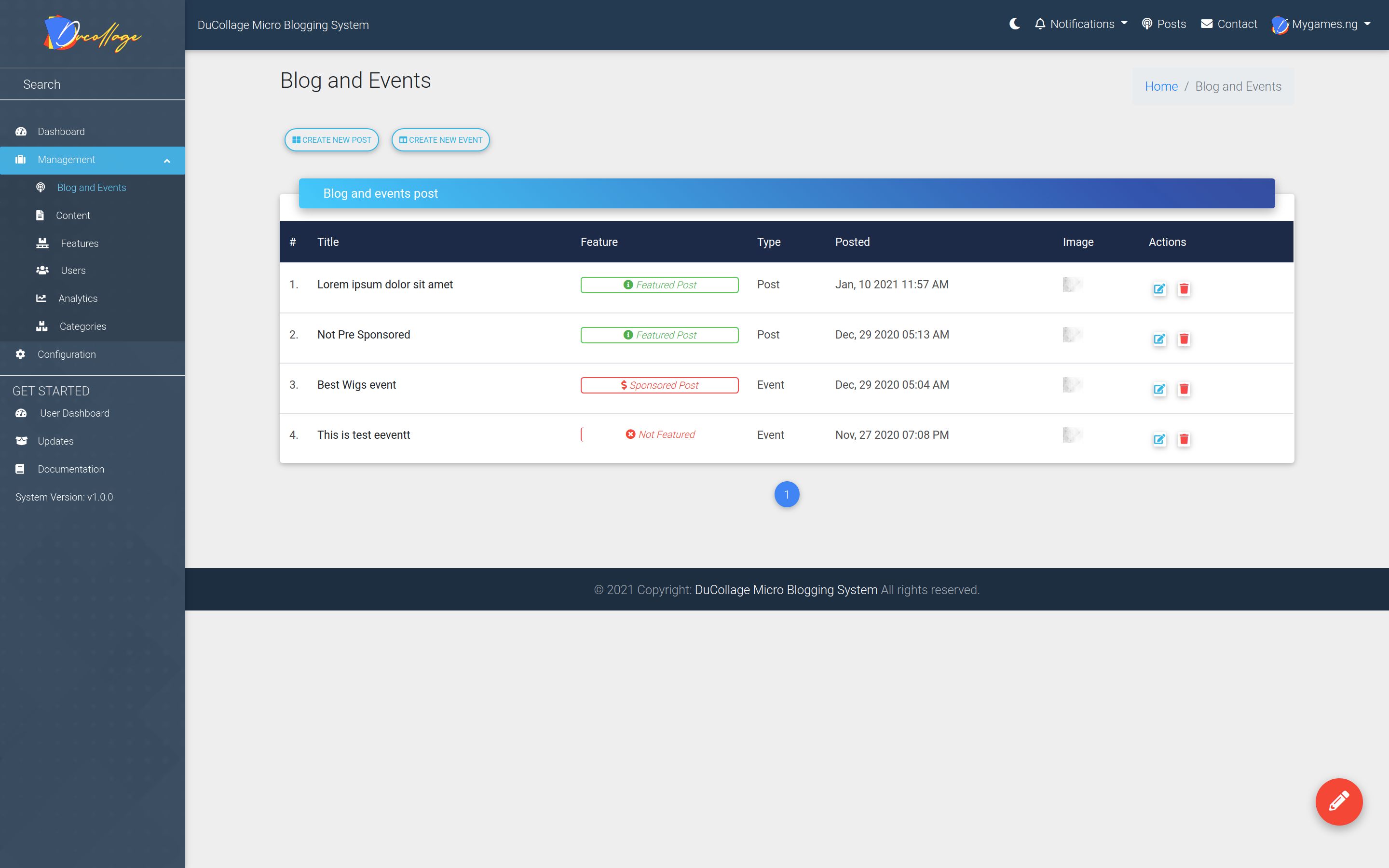Open Analytics in the sidebar
1389x868 pixels.
[x=93, y=298]
